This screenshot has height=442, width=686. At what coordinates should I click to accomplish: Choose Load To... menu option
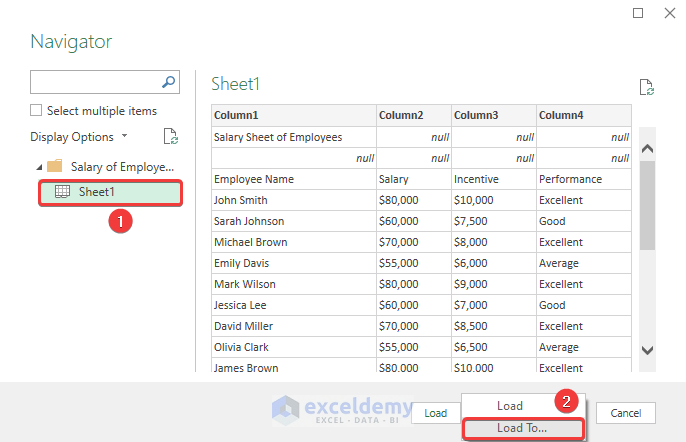coord(522,428)
